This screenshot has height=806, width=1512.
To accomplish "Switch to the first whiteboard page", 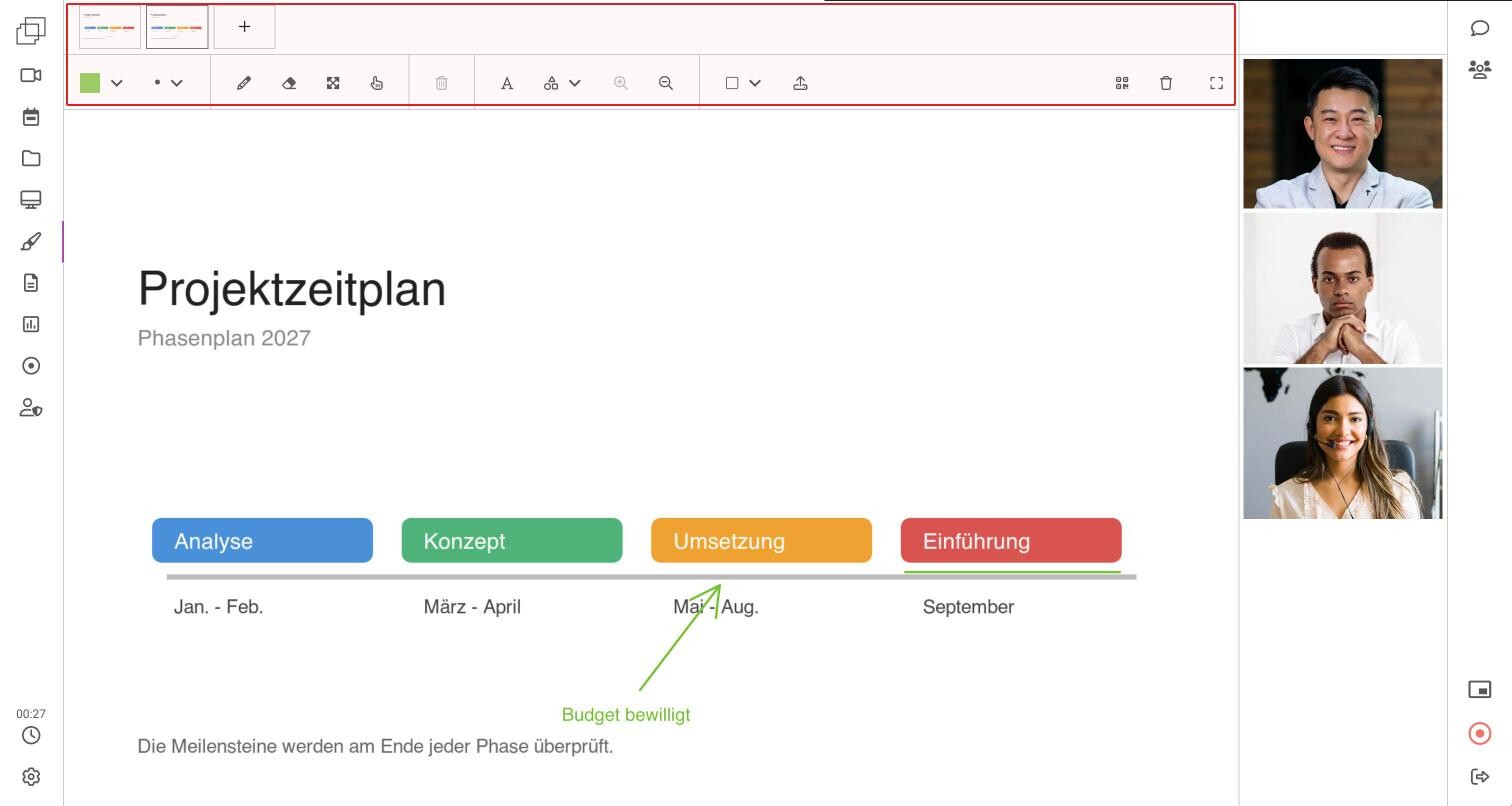I will 110,27.
